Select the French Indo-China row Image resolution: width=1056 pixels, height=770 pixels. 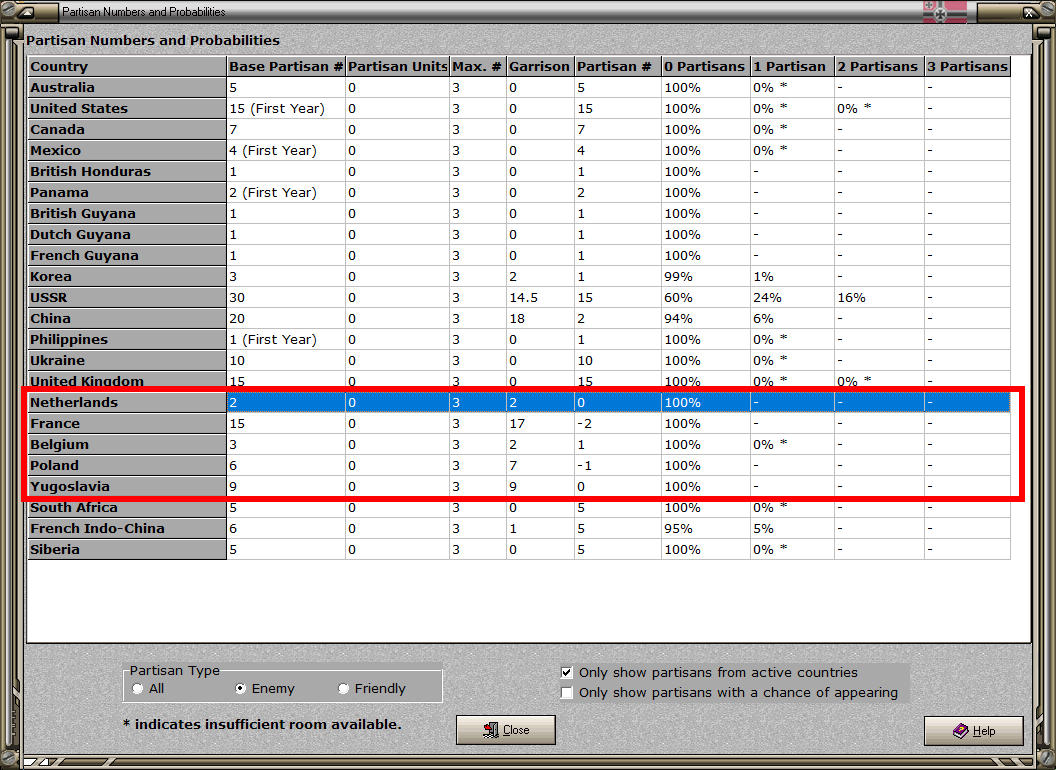519,529
